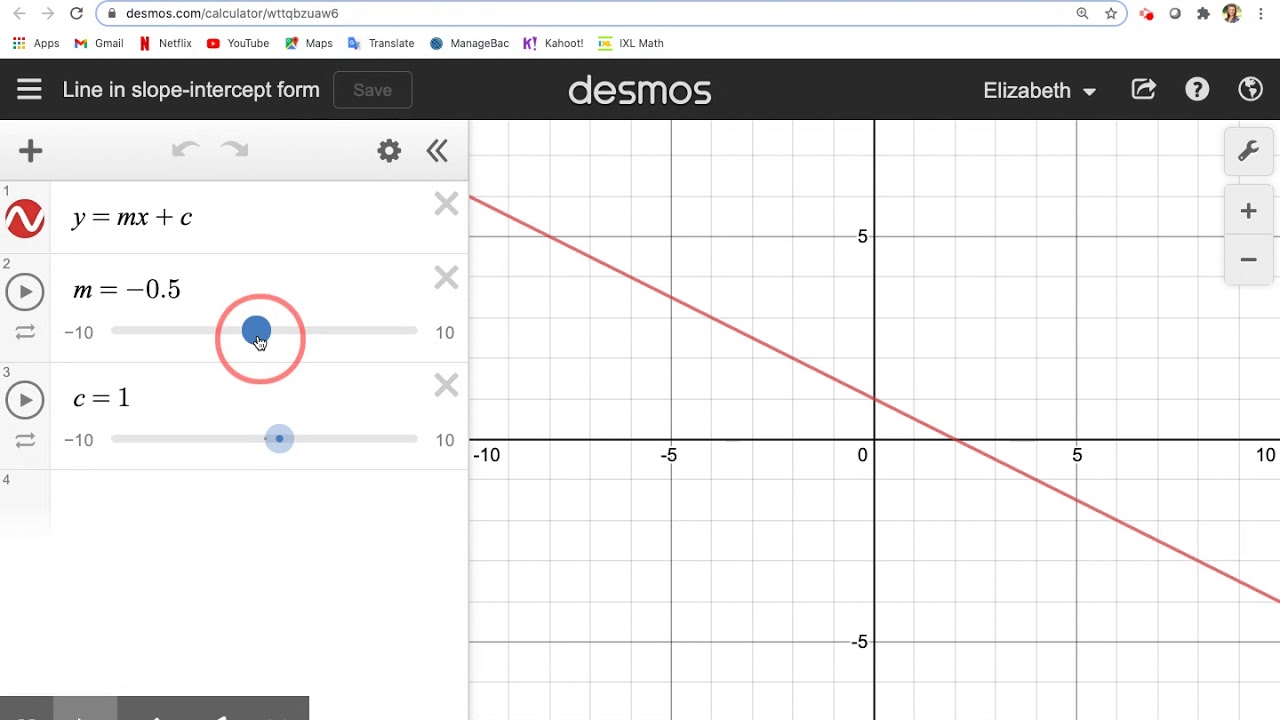Click the c slider thumb
Screen dimensions: 1280x720
click(279, 438)
